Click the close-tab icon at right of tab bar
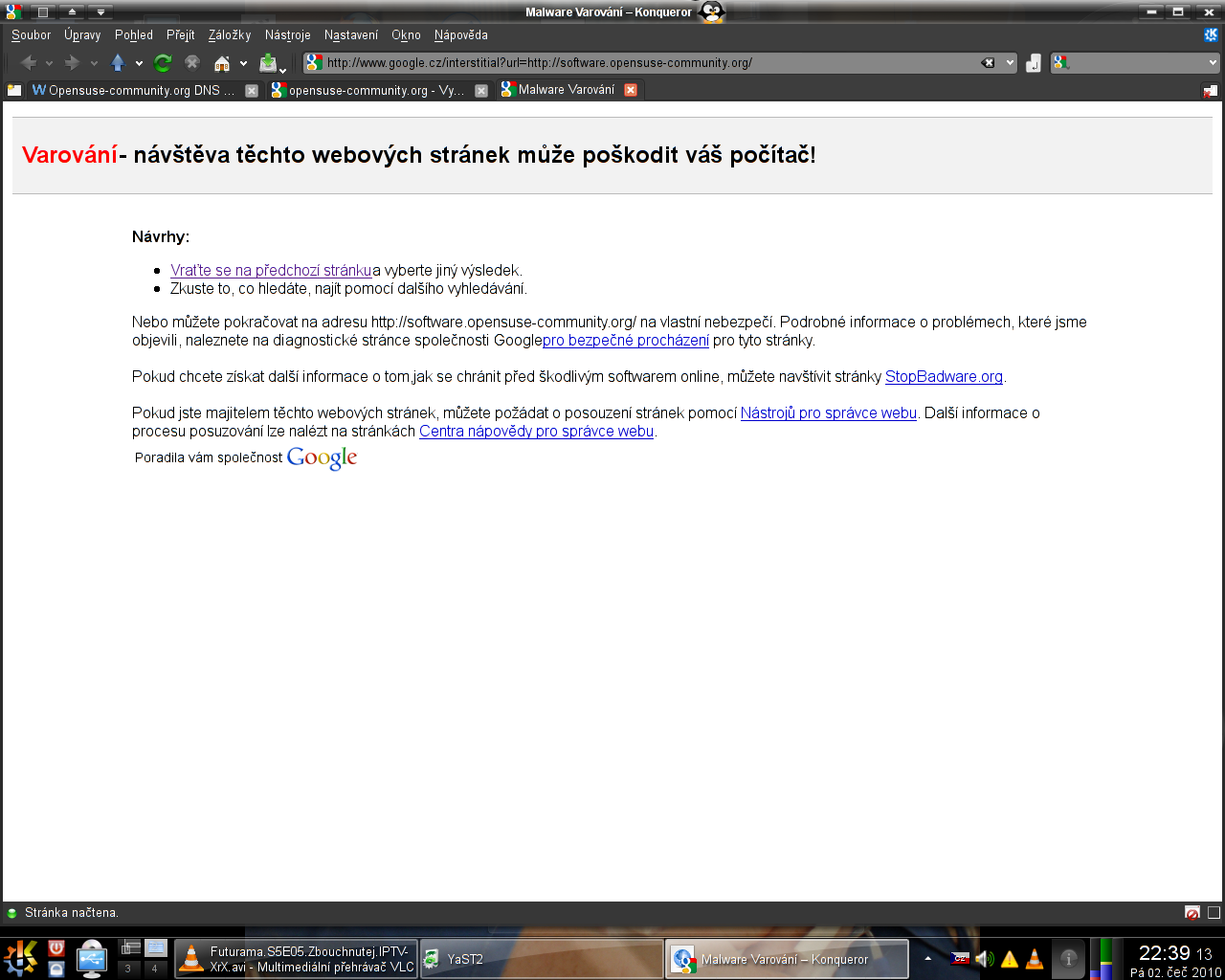 pyautogui.click(x=1211, y=90)
